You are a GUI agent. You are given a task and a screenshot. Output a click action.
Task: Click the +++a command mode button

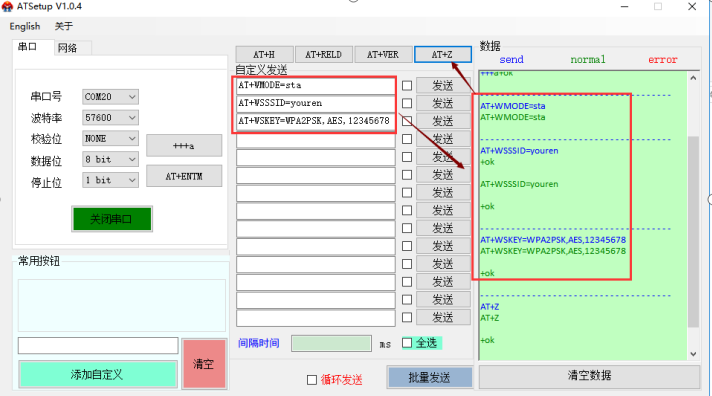184,146
